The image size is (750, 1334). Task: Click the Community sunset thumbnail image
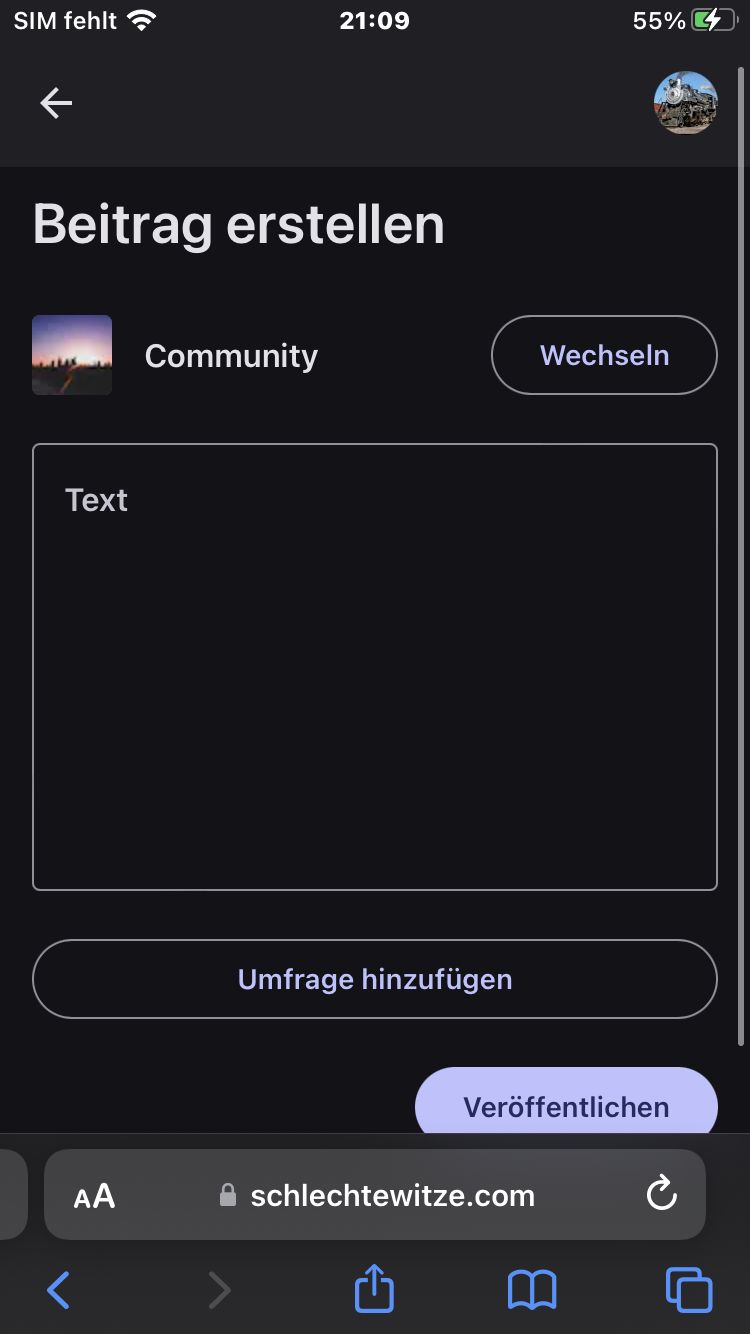[72, 355]
